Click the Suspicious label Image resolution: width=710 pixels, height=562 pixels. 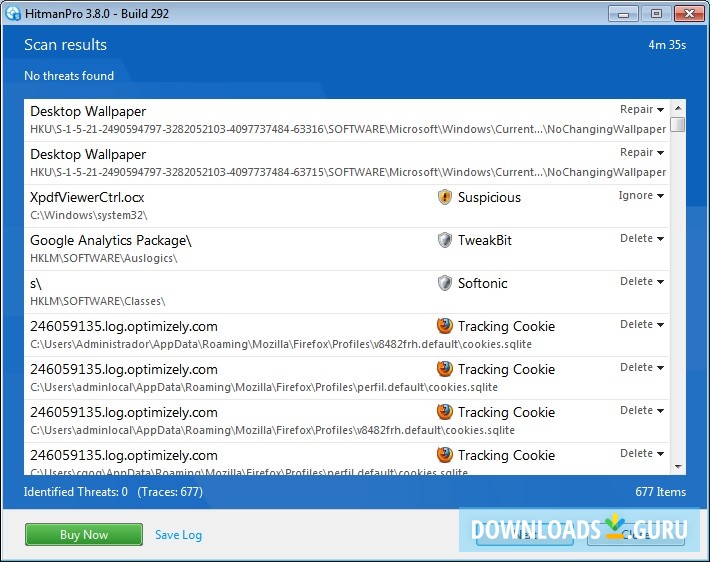coord(489,197)
